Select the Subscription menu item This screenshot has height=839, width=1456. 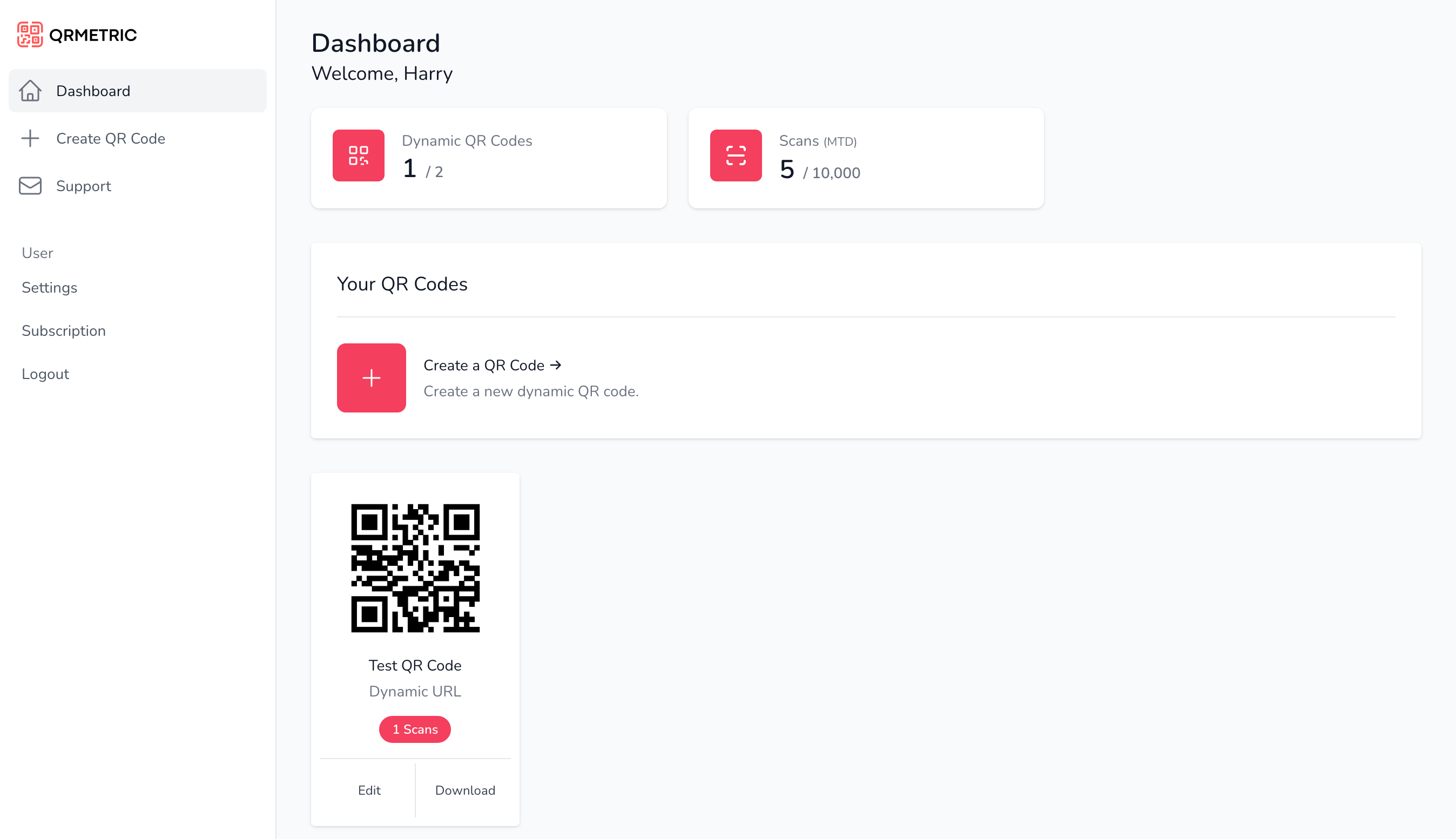[x=63, y=330]
